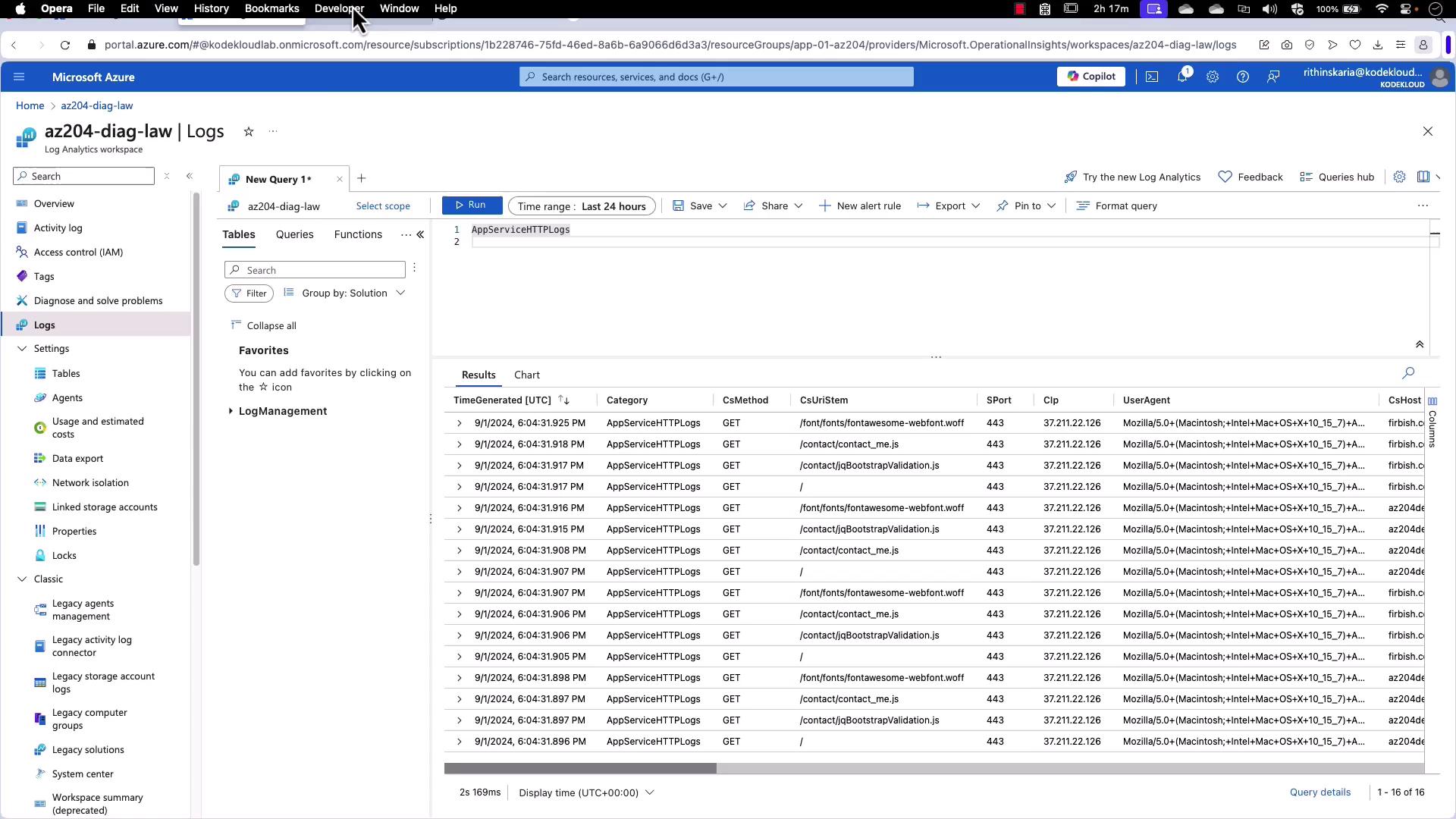Open Query details link
1456x819 pixels.
(1320, 792)
